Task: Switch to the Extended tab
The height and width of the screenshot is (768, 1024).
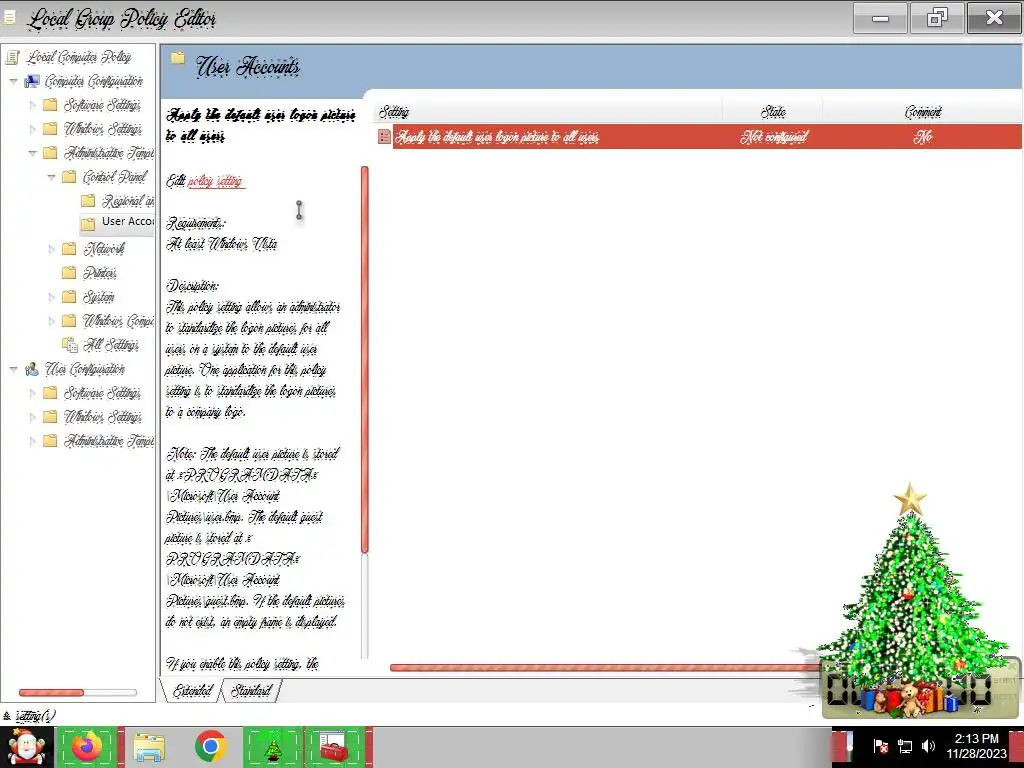Action: (x=192, y=691)
